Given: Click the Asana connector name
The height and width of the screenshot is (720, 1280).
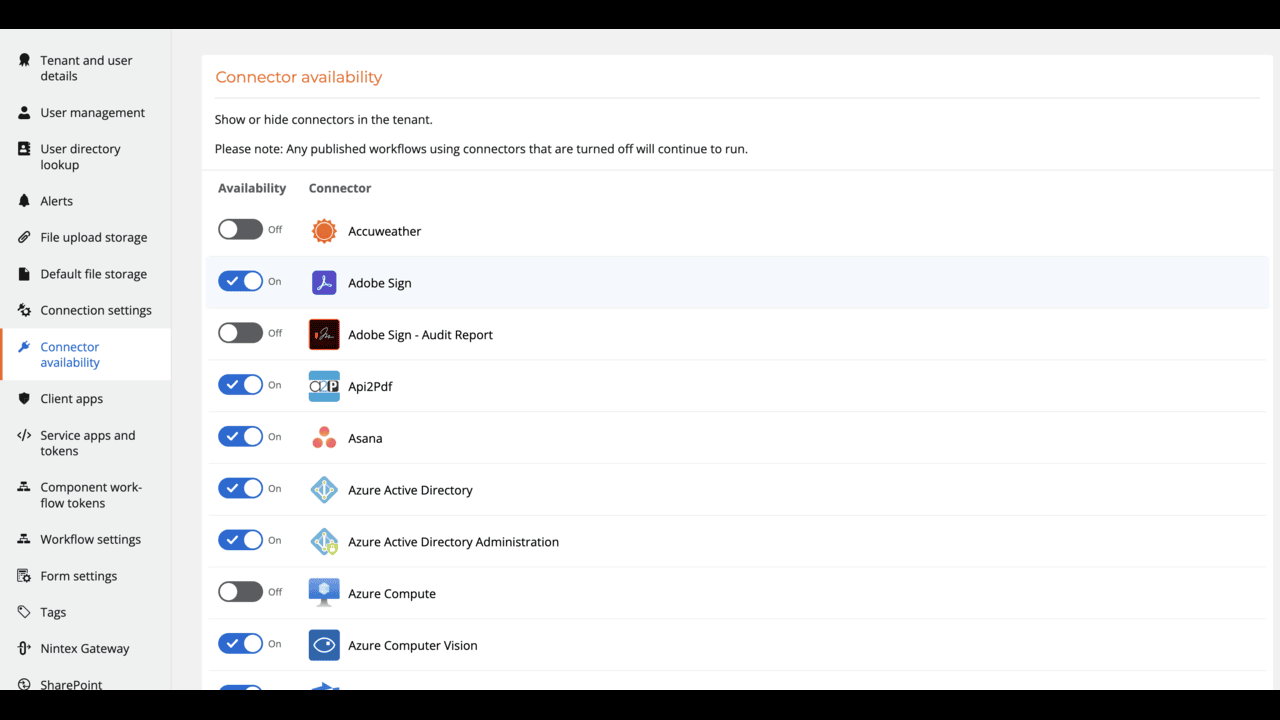Looking at the screenshot, I should pos(365,438).
